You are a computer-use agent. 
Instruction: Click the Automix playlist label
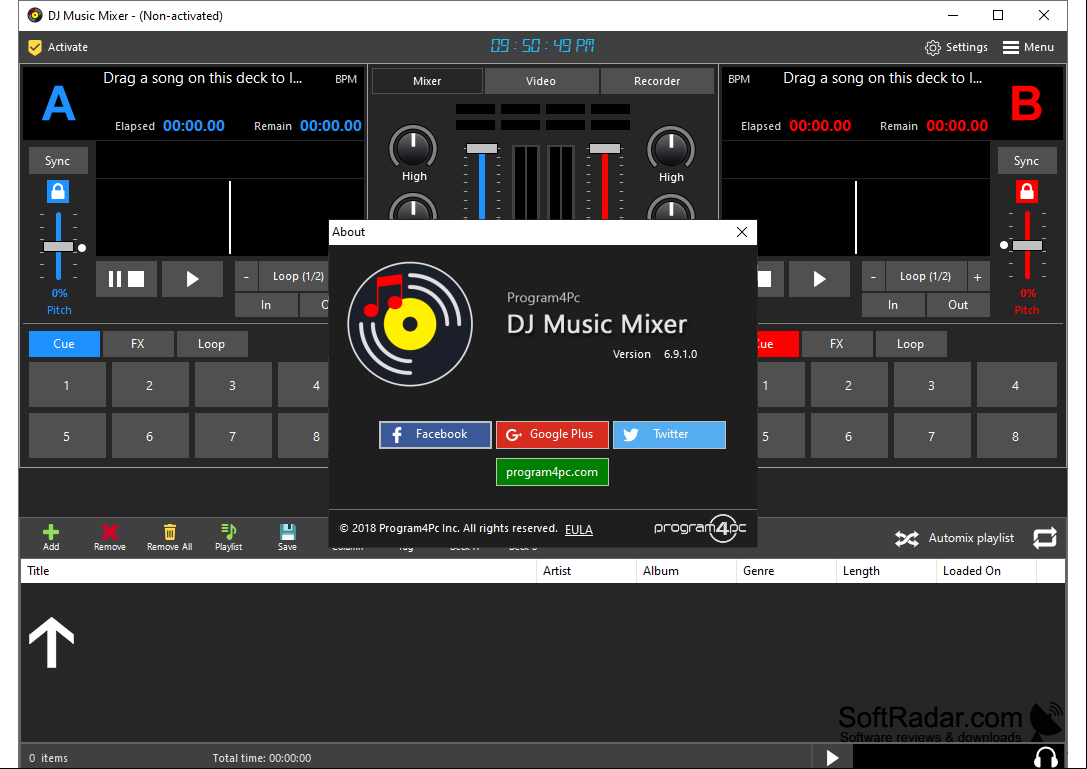971,538
